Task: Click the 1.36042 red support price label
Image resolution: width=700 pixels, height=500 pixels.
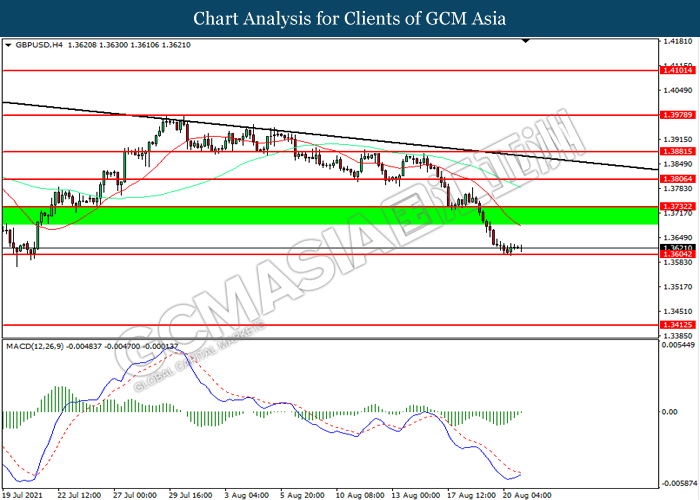Action: point(675,254)
